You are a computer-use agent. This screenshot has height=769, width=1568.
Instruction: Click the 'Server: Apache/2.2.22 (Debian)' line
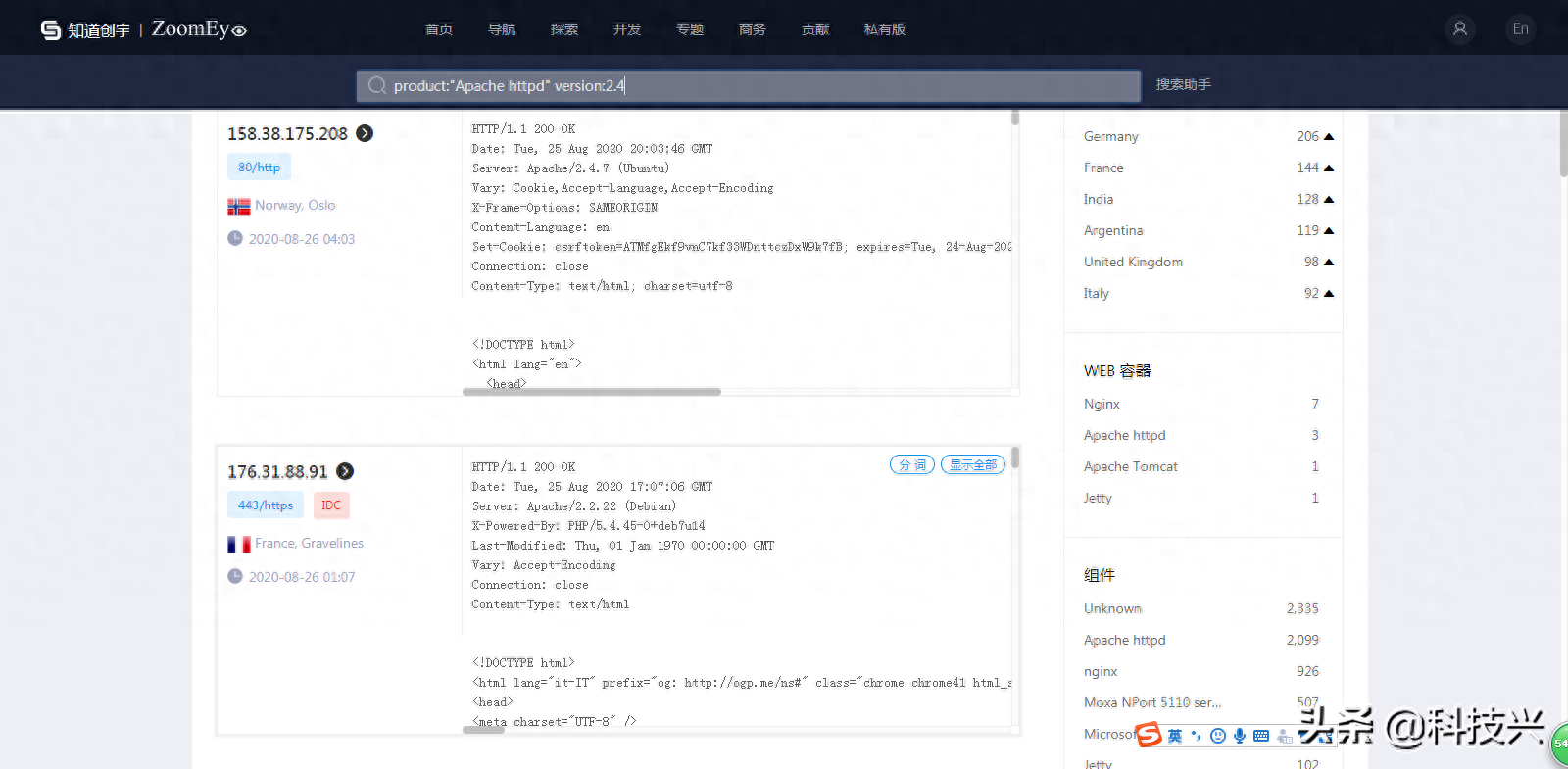(573, 506)
